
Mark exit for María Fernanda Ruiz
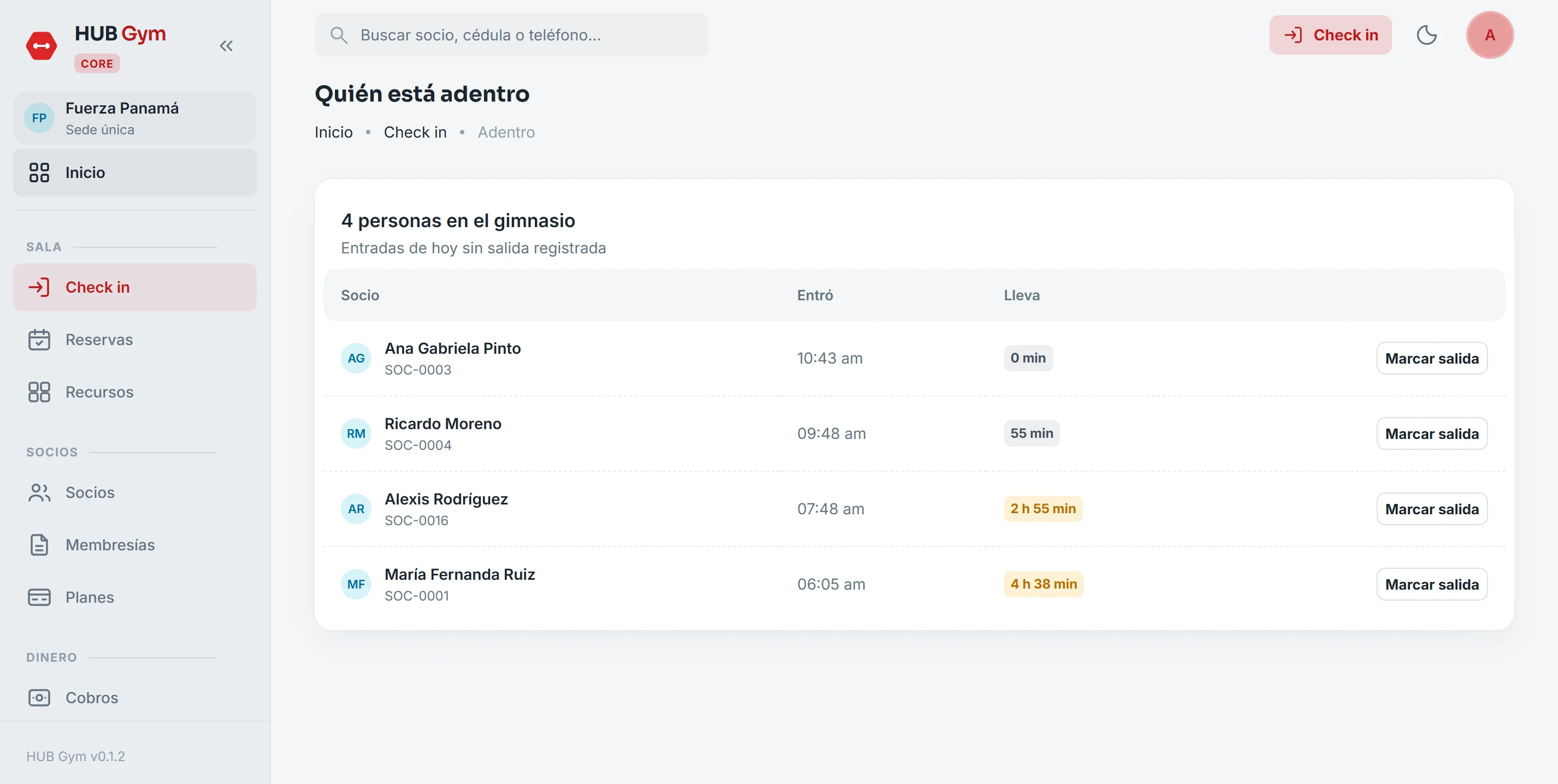[x=1432, y=585]
